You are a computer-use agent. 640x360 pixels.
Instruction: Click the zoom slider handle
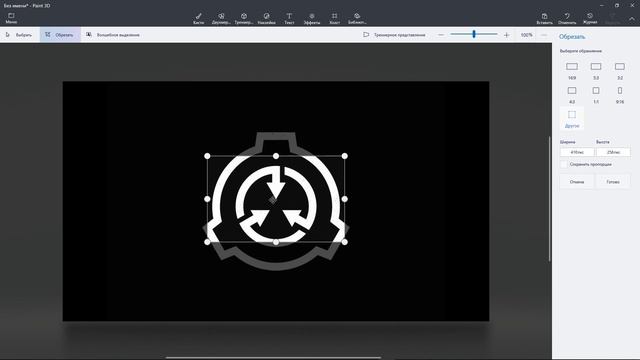474,34
